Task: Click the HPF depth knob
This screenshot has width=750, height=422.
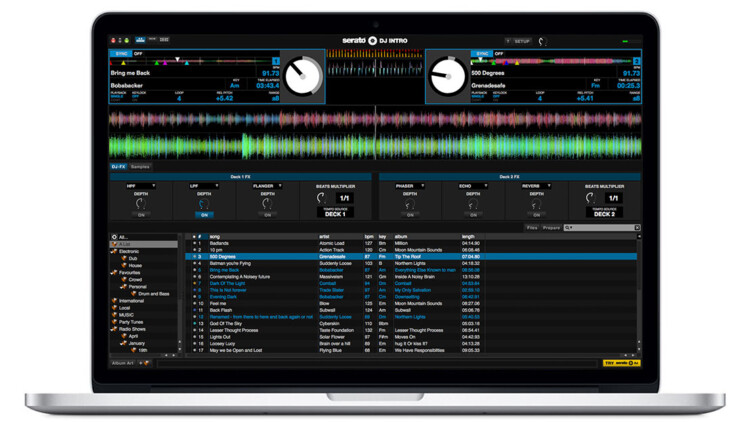Action: click(141, 204)
